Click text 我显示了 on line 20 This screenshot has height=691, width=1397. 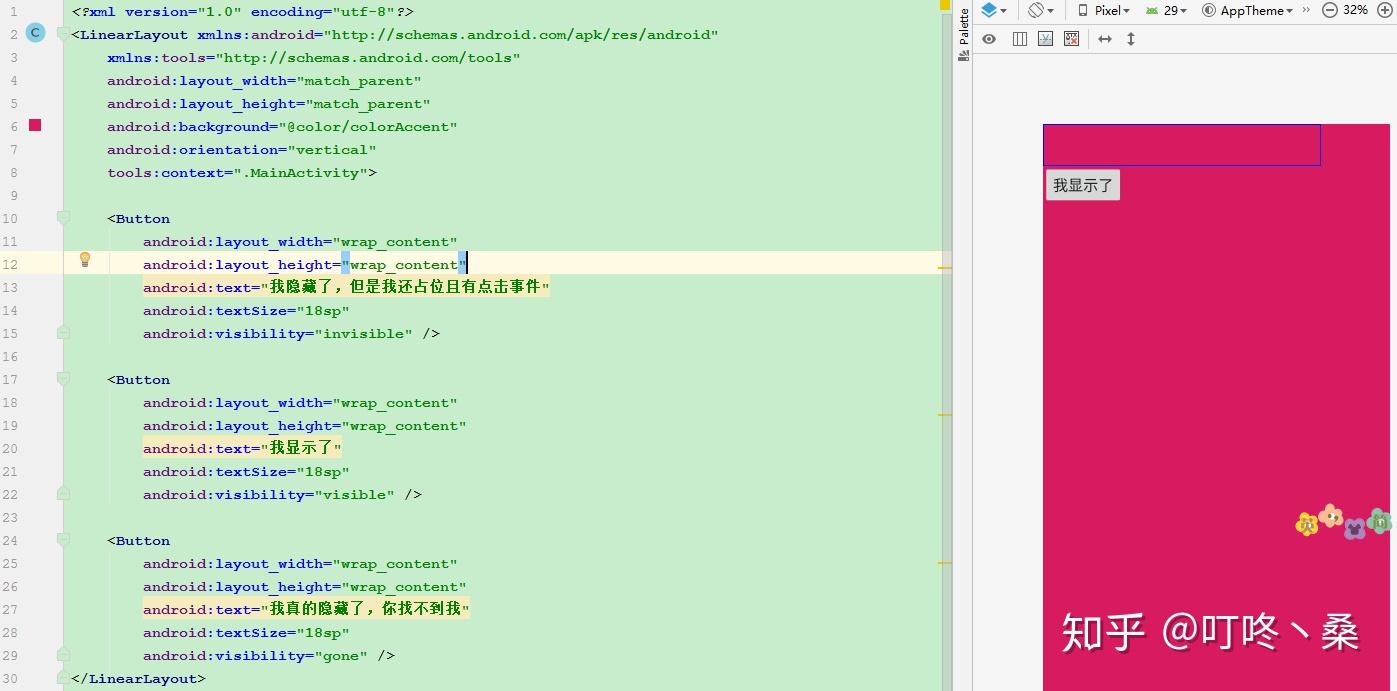[302, 448]
